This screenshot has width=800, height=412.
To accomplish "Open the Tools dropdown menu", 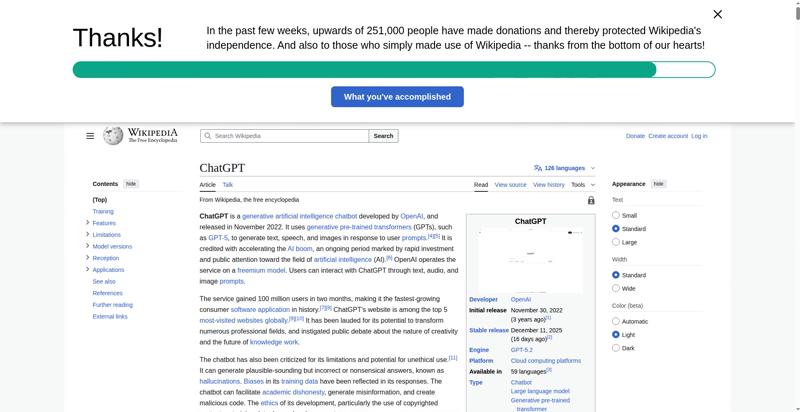I will [x=581, y=185].
